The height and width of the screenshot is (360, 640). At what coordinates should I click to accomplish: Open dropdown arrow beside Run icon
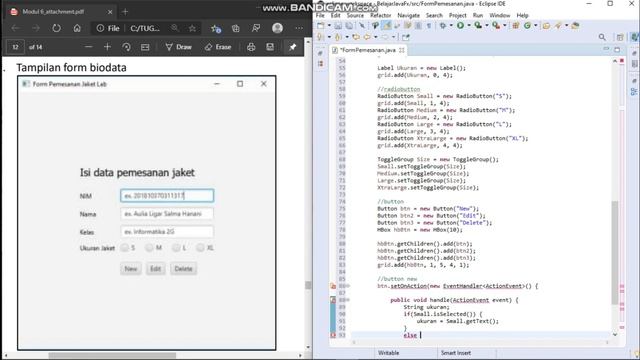click(469, 26)
